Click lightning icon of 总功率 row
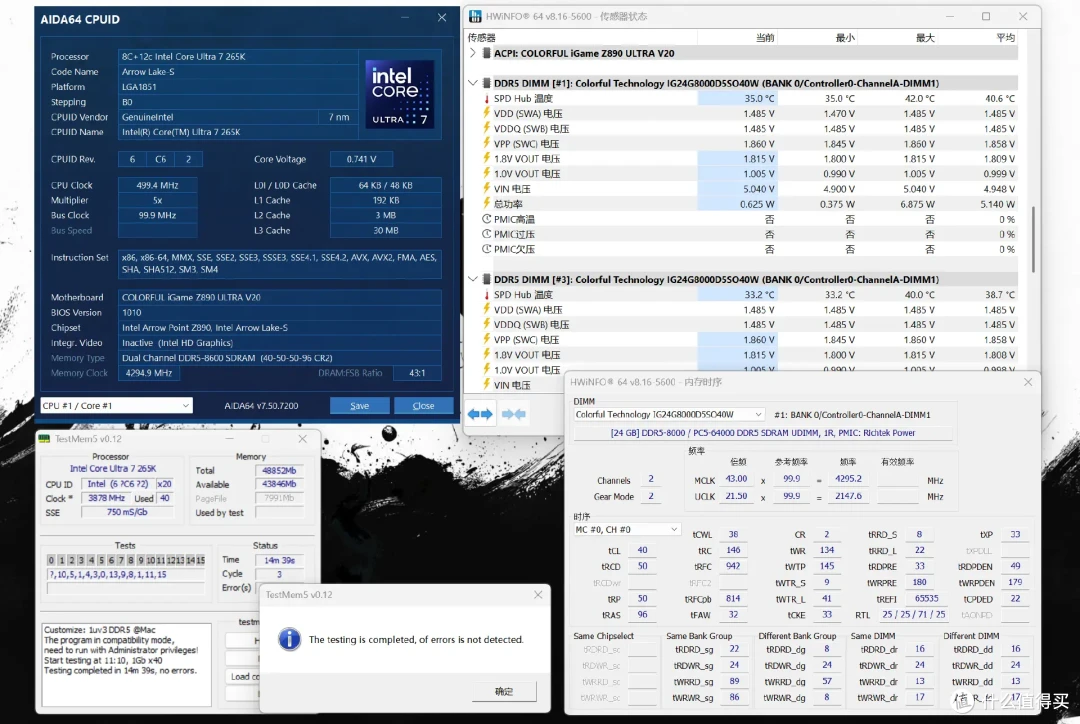1080x724 pixels. pyautogui.click(x=486, y=204)
